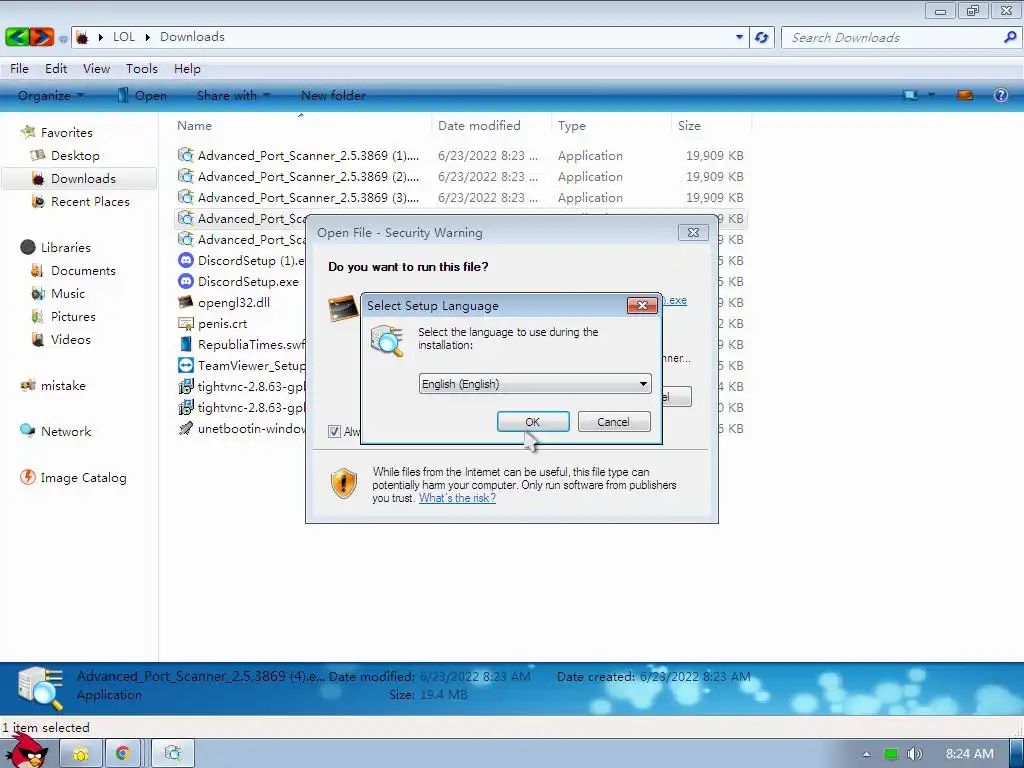
Task: Click the Angry Birds start button
Action: point(26,751)
